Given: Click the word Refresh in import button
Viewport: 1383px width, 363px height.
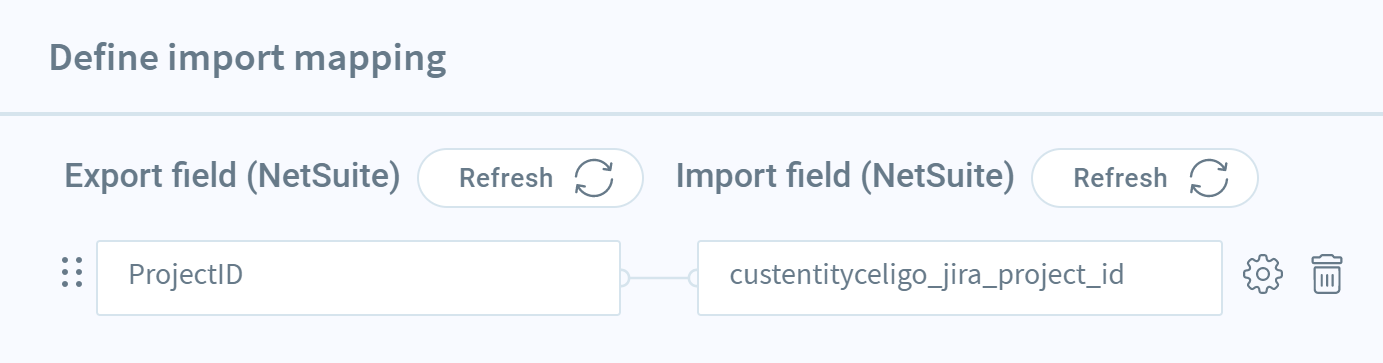Looking at the screenshot, I should click(x=1120, y=178).
